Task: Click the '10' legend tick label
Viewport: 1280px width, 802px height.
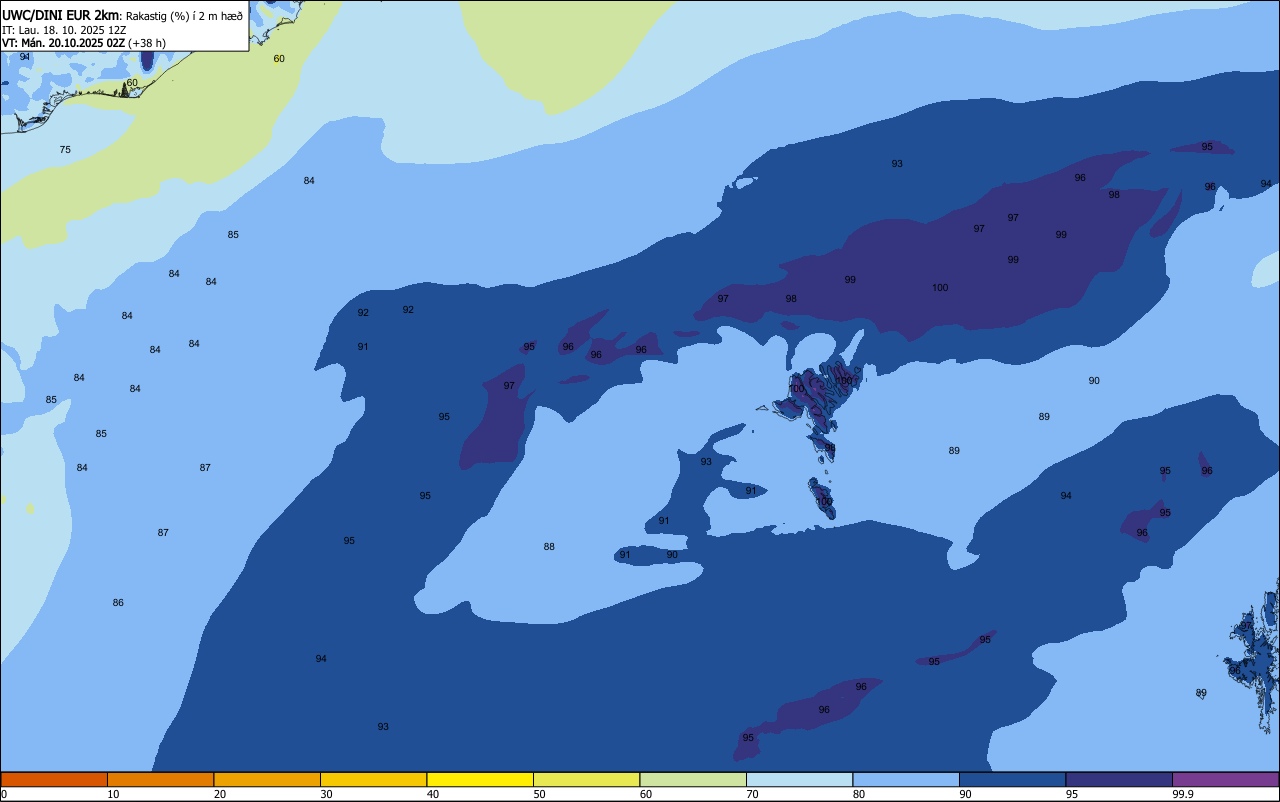Action: point(114,794)
